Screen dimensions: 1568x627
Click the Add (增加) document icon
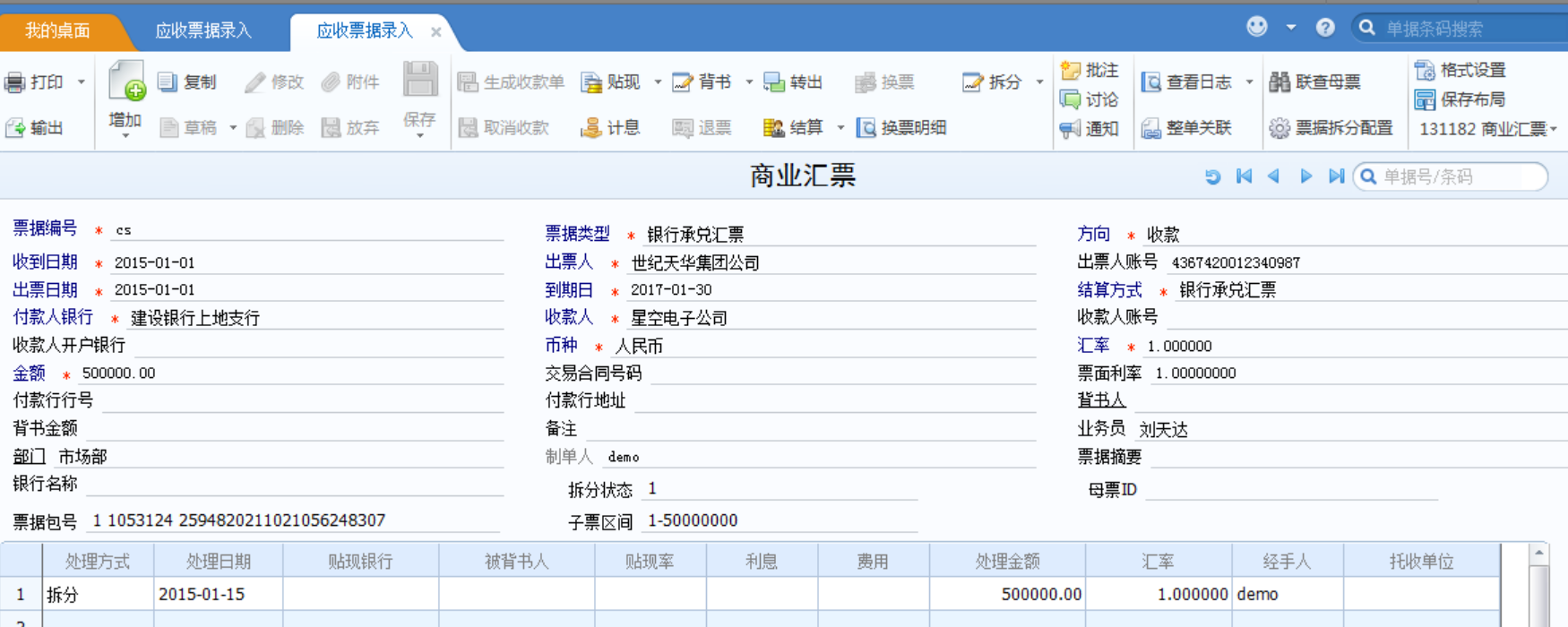(126, 82)
